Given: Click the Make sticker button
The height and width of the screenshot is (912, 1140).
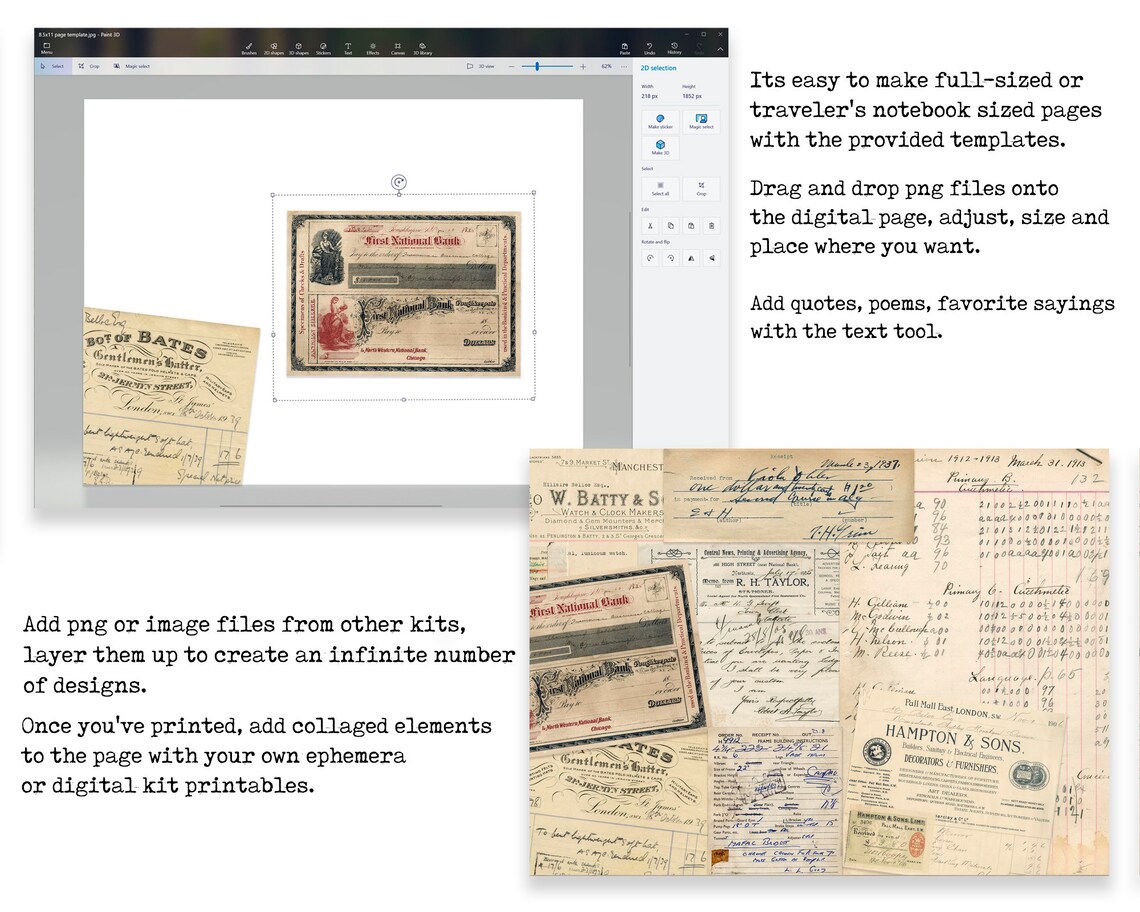Looking at the screenshot, I should [660, 121].
